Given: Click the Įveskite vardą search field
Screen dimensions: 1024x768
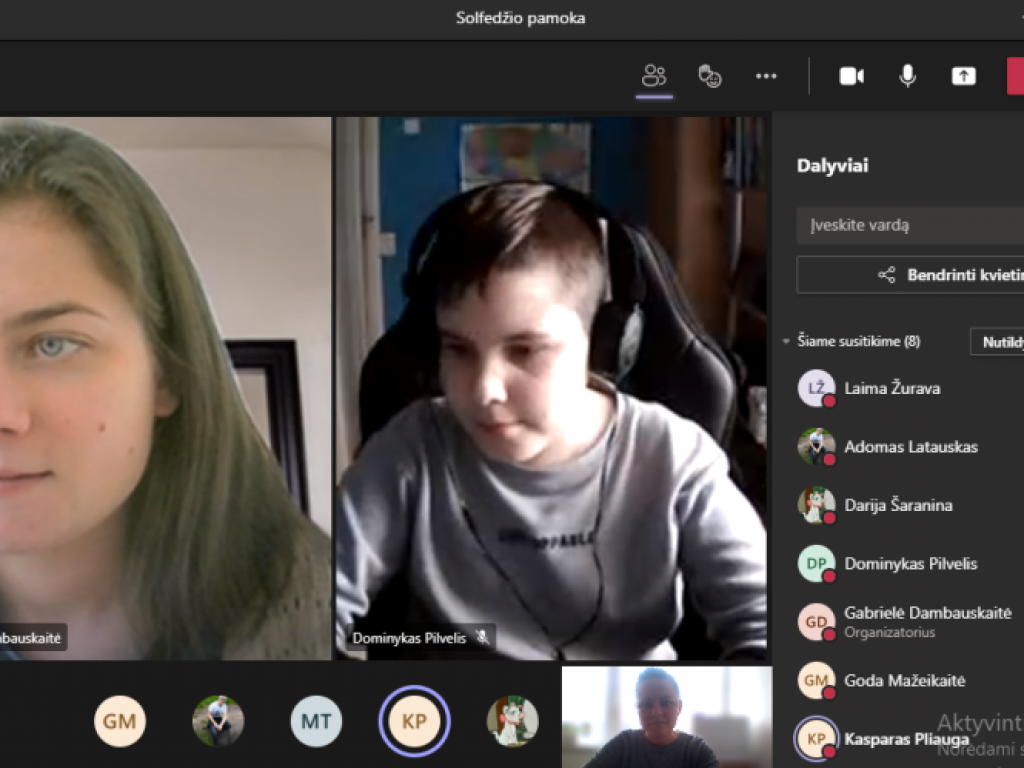Looking at the screenshot, I should coord(910,225).
